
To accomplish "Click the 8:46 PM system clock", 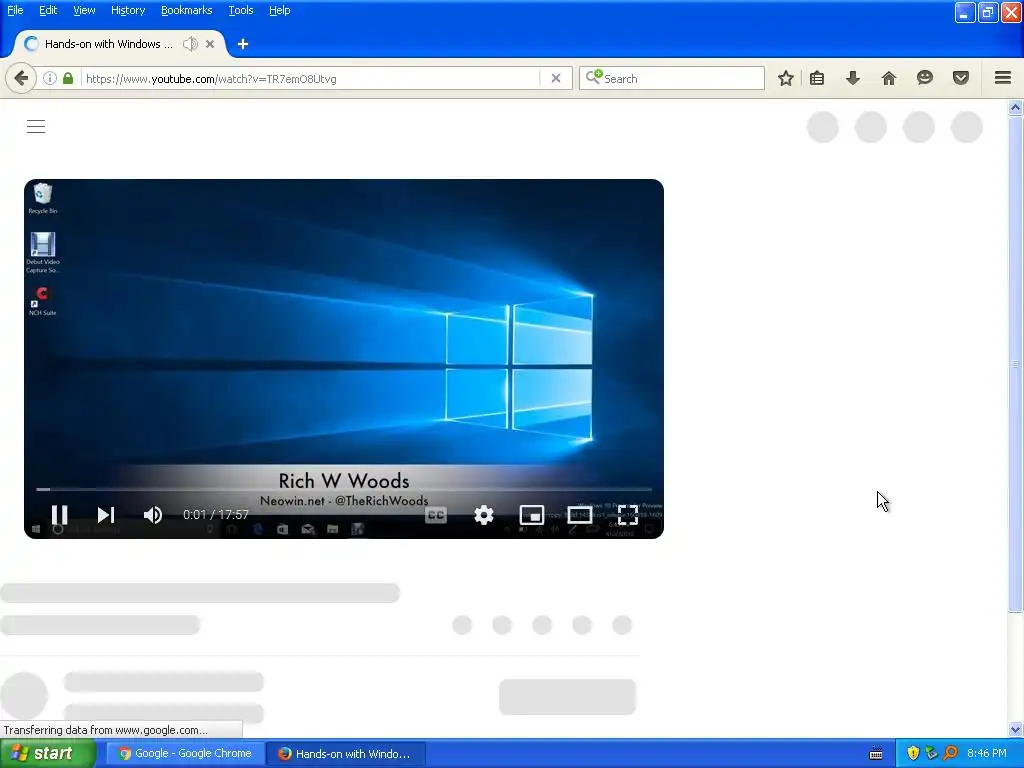I will (987, 754).
